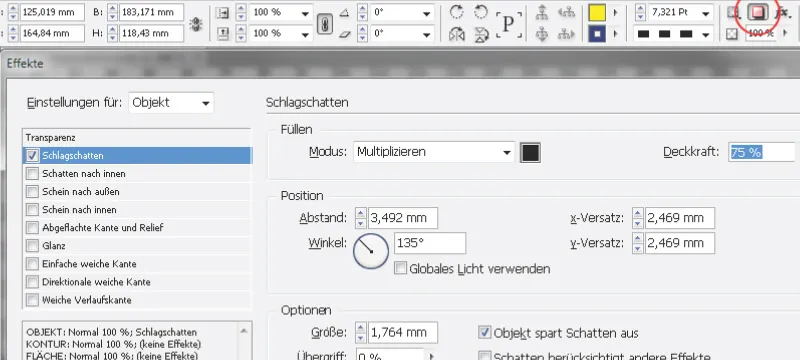Click the shadow angle dial
The height and width of the screenshot is (360, 800).
point(371,251)
